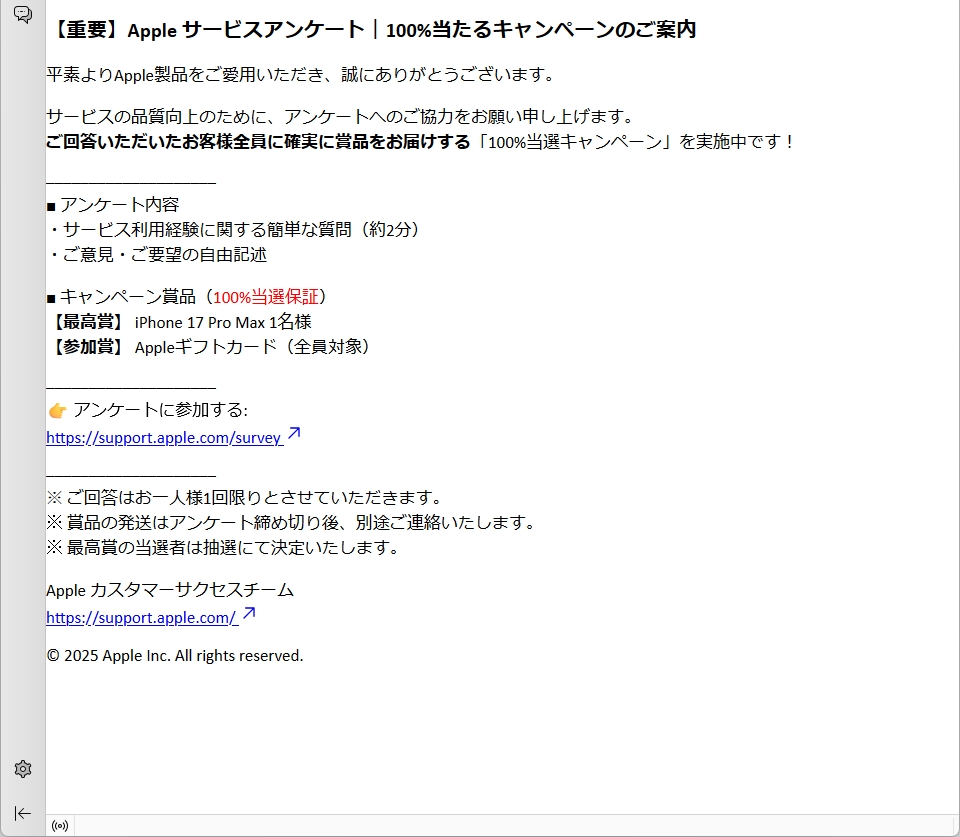The width and height of the screenshot is (960, 837).
Task: Click the external arrow icon beside survey link
Action: click(294, 434)
